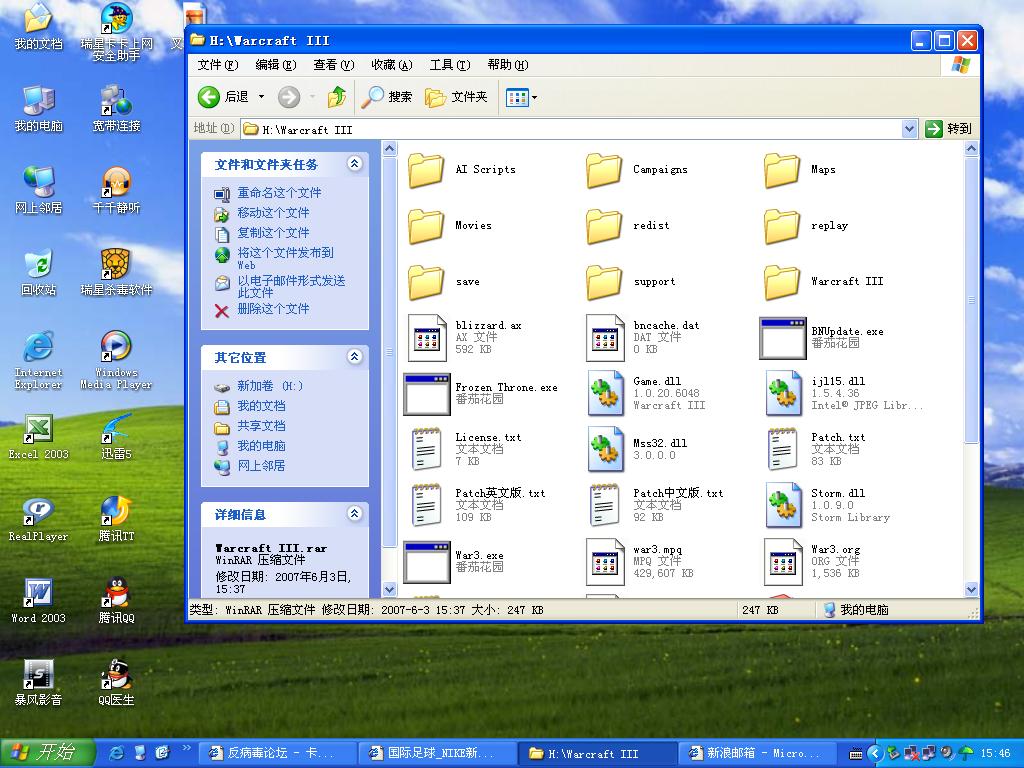Click 复制这个文件 task link
Viewport: 1024px width, 768px height.
click(274, 232)
